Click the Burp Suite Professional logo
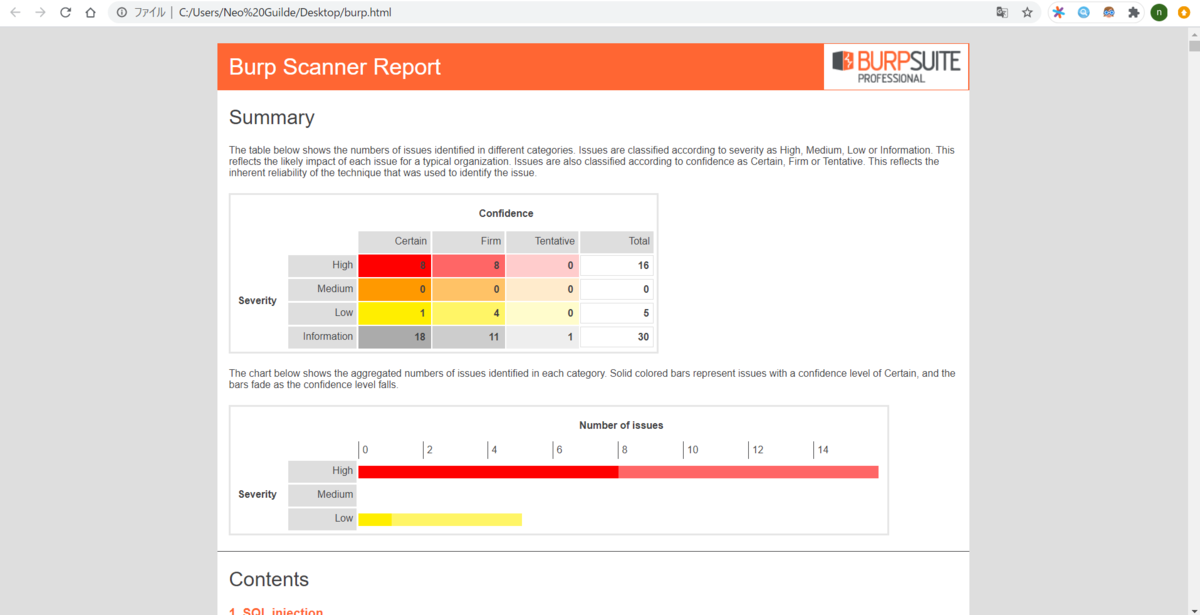Viewport: 1200px width, 615px height. 896,67
